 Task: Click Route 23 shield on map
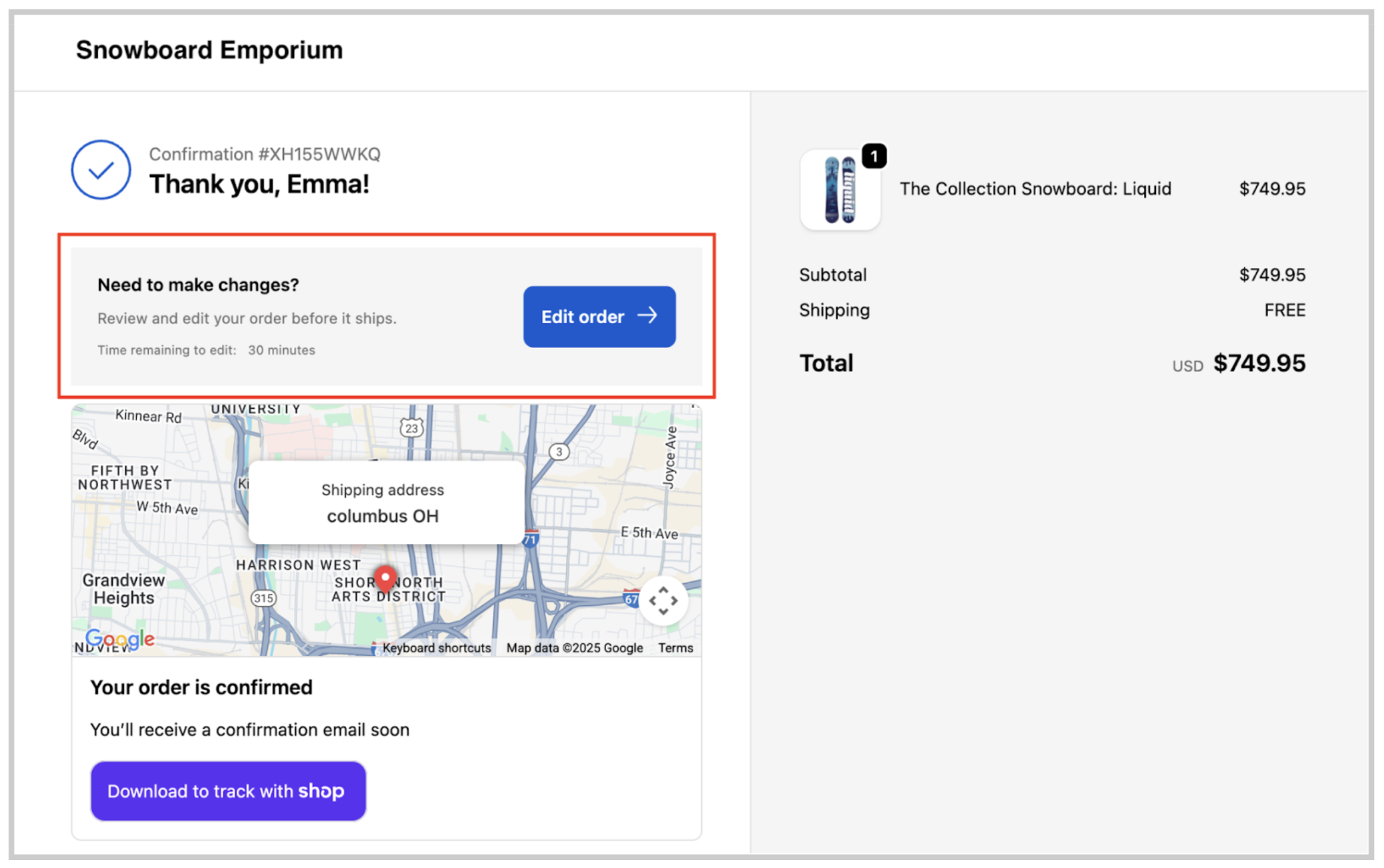411,428
